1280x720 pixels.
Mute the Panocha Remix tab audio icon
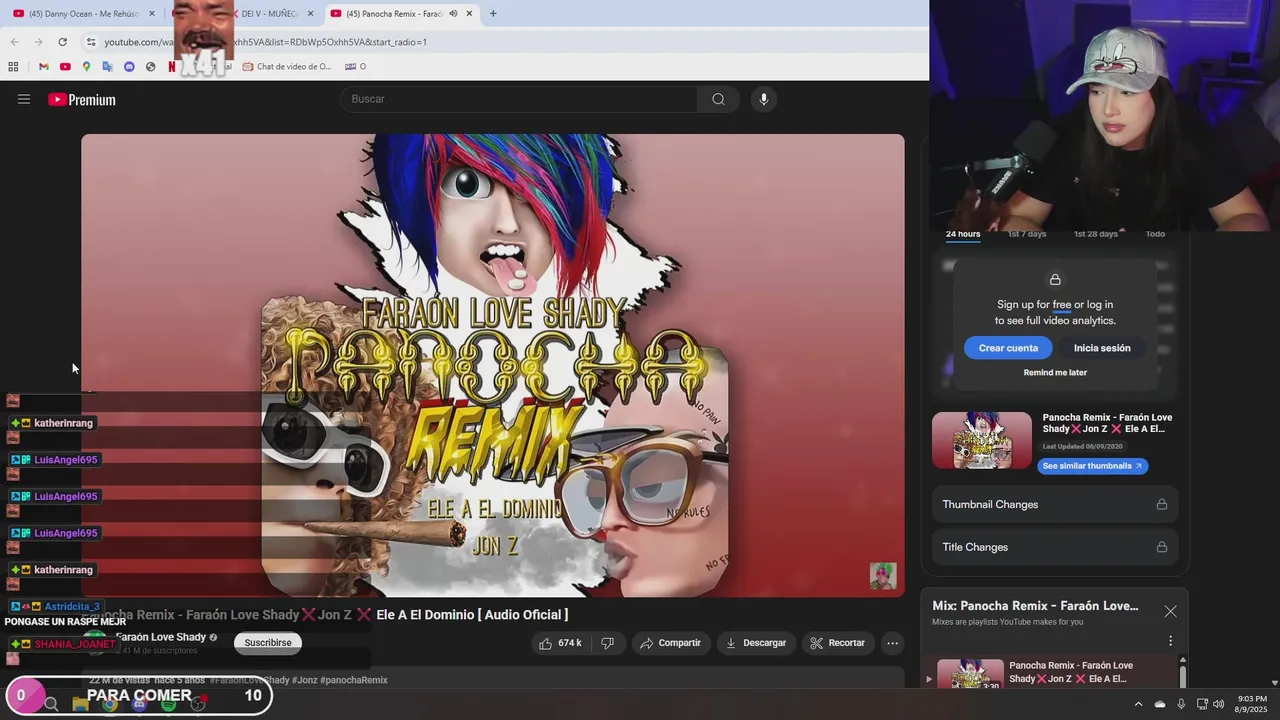pos(453,14)
